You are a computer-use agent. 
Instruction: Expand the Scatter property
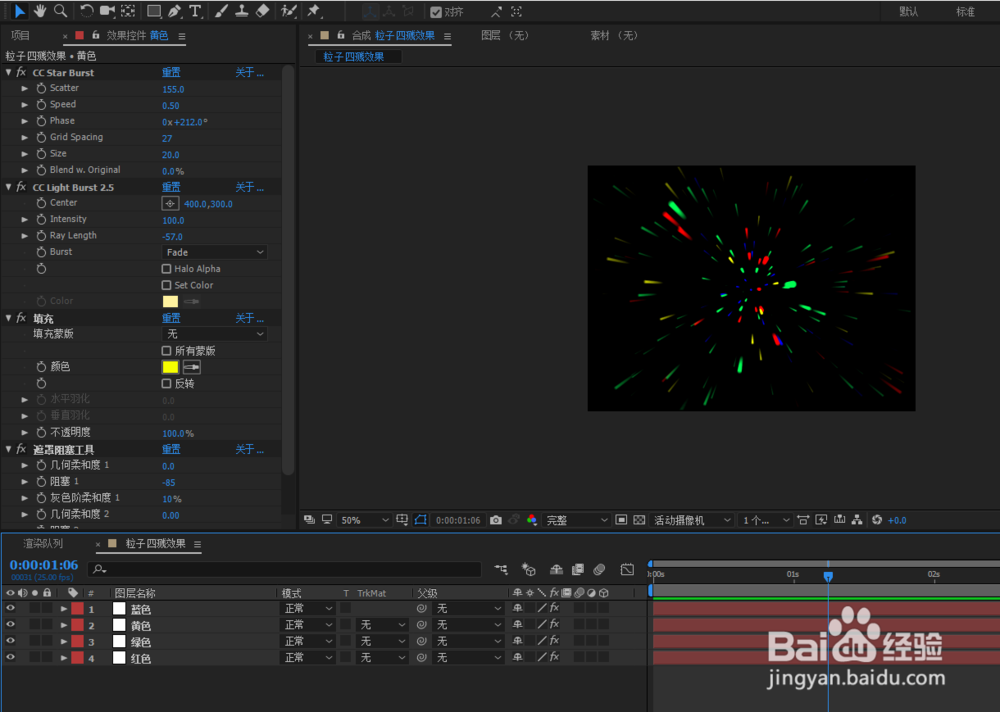25,88
